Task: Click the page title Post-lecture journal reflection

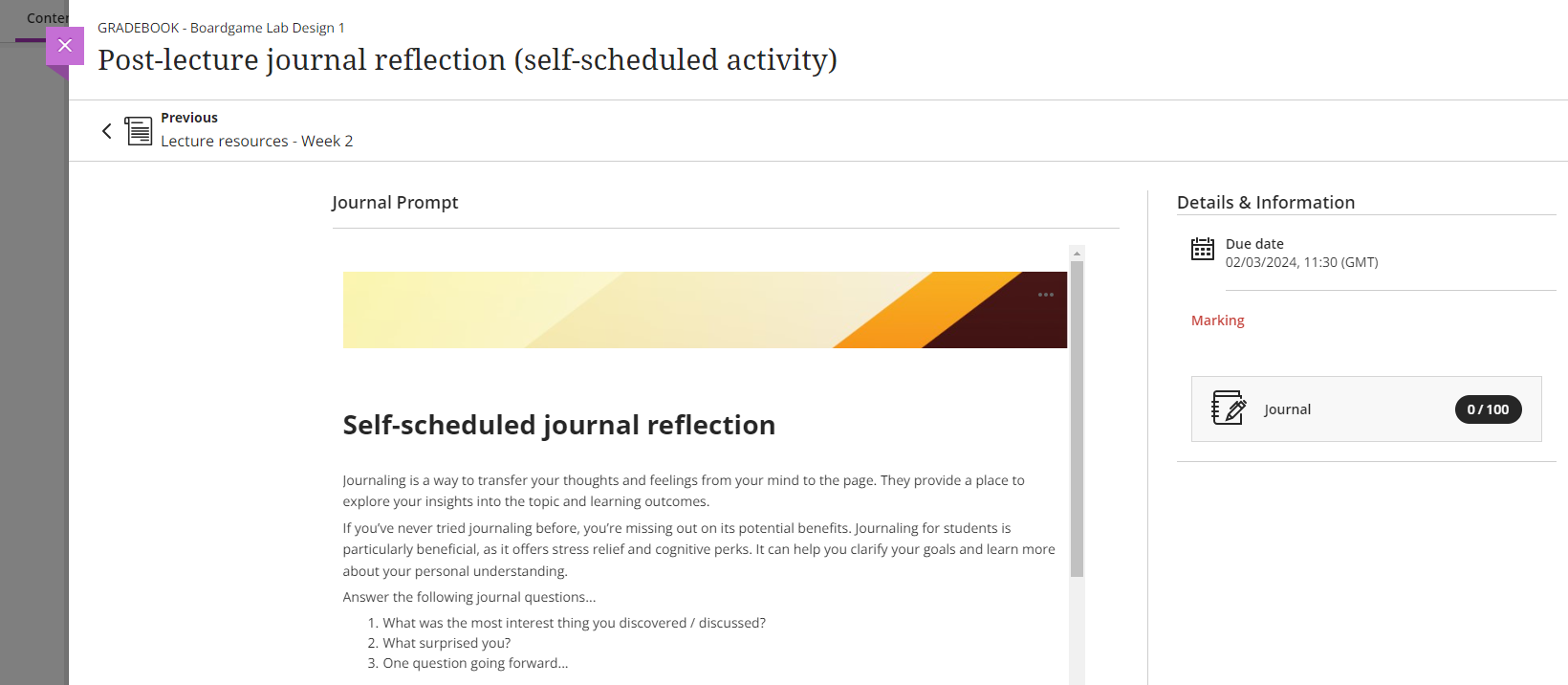Action: [467, 59]
